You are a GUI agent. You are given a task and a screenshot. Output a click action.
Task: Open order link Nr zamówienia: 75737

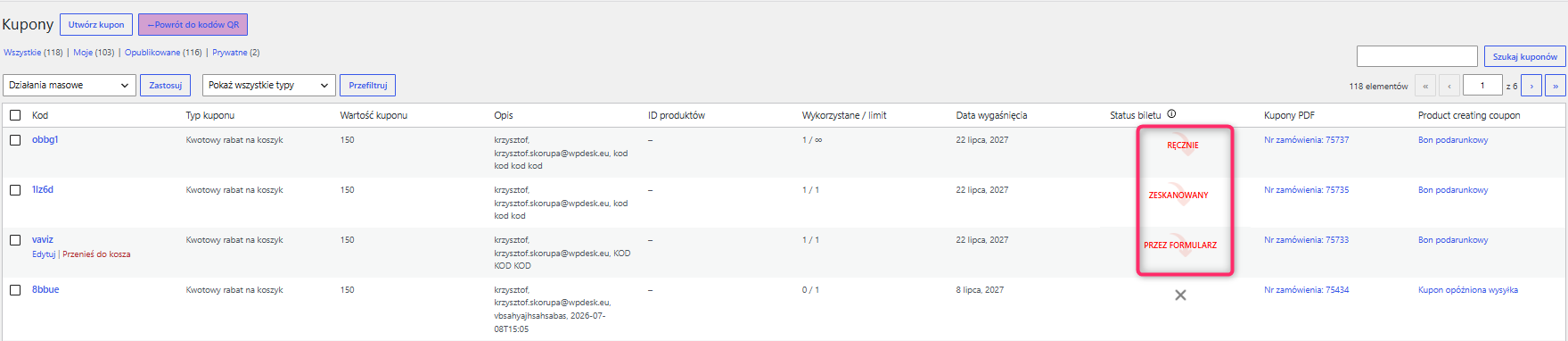pyautogui.click(x=1306, y=140)
